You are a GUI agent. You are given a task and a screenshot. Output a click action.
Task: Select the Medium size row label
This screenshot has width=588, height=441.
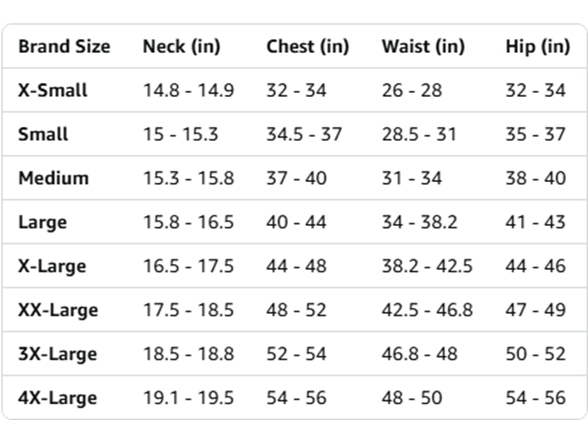(x=54, y=178)
